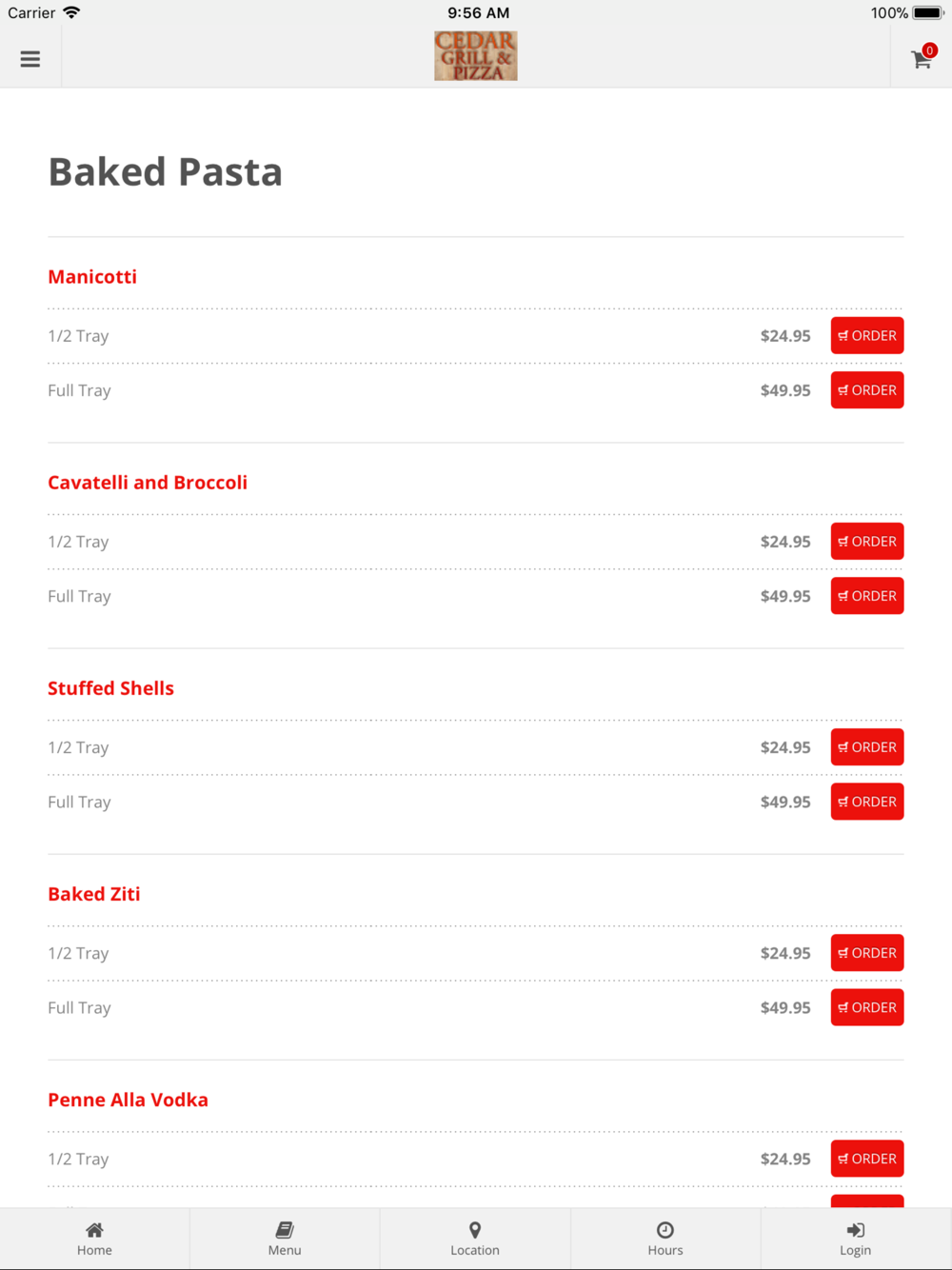Order Cavatelli and Broccoli Full Tray

click(x=867, y=596)
